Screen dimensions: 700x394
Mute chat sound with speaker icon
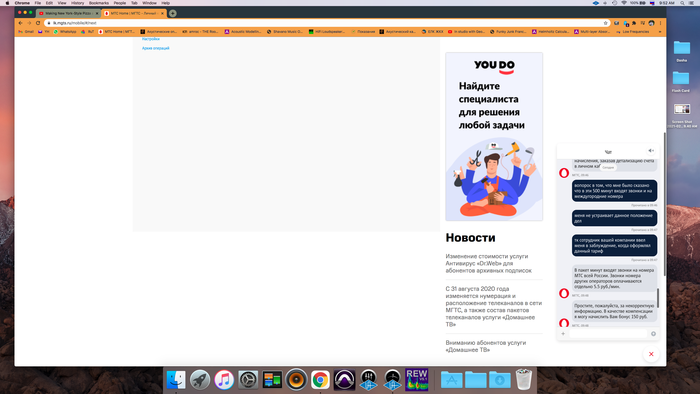pyautogui.click(x=651, y=151)
